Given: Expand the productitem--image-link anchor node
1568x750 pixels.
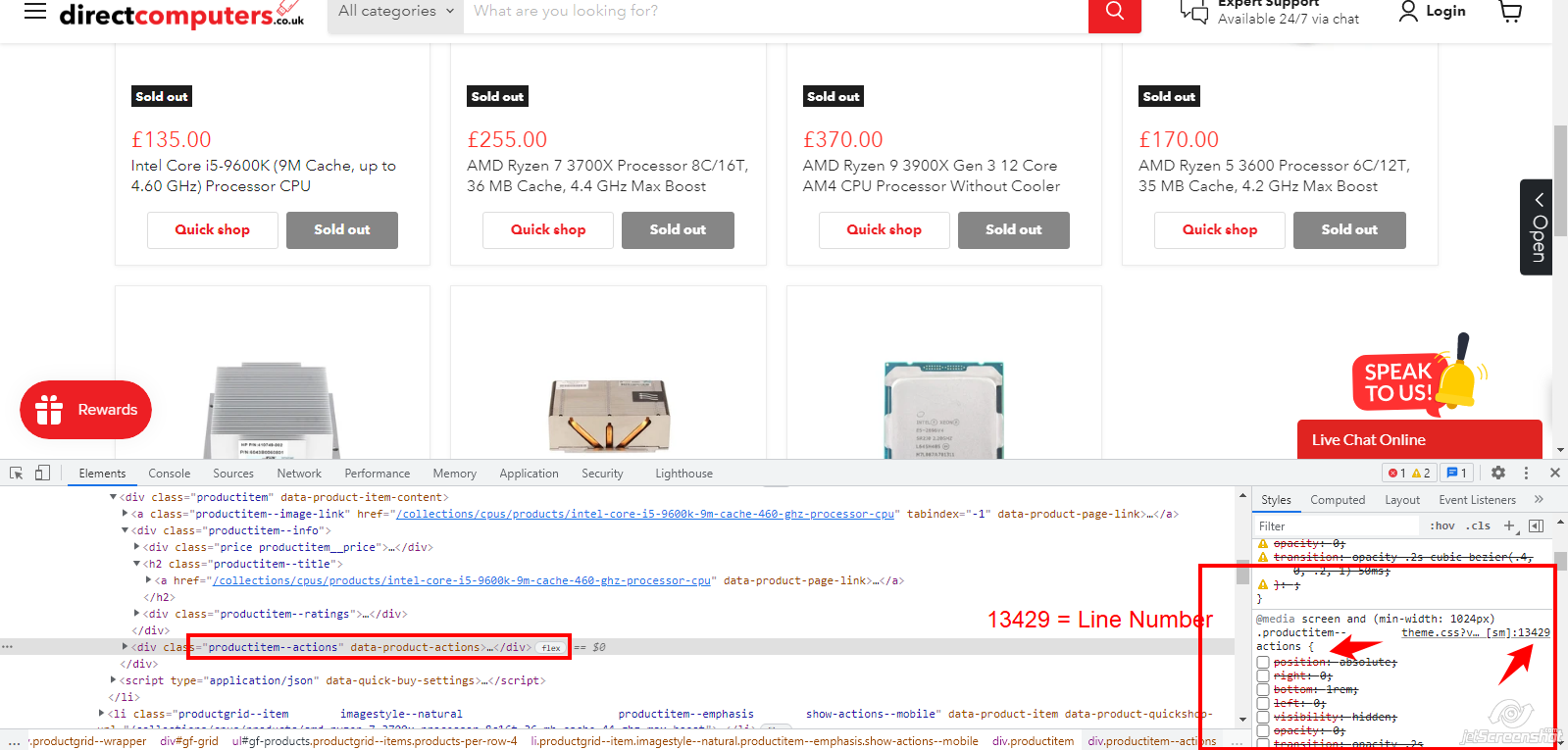Looking at the screenshot, I should click(x=126, y=514).
